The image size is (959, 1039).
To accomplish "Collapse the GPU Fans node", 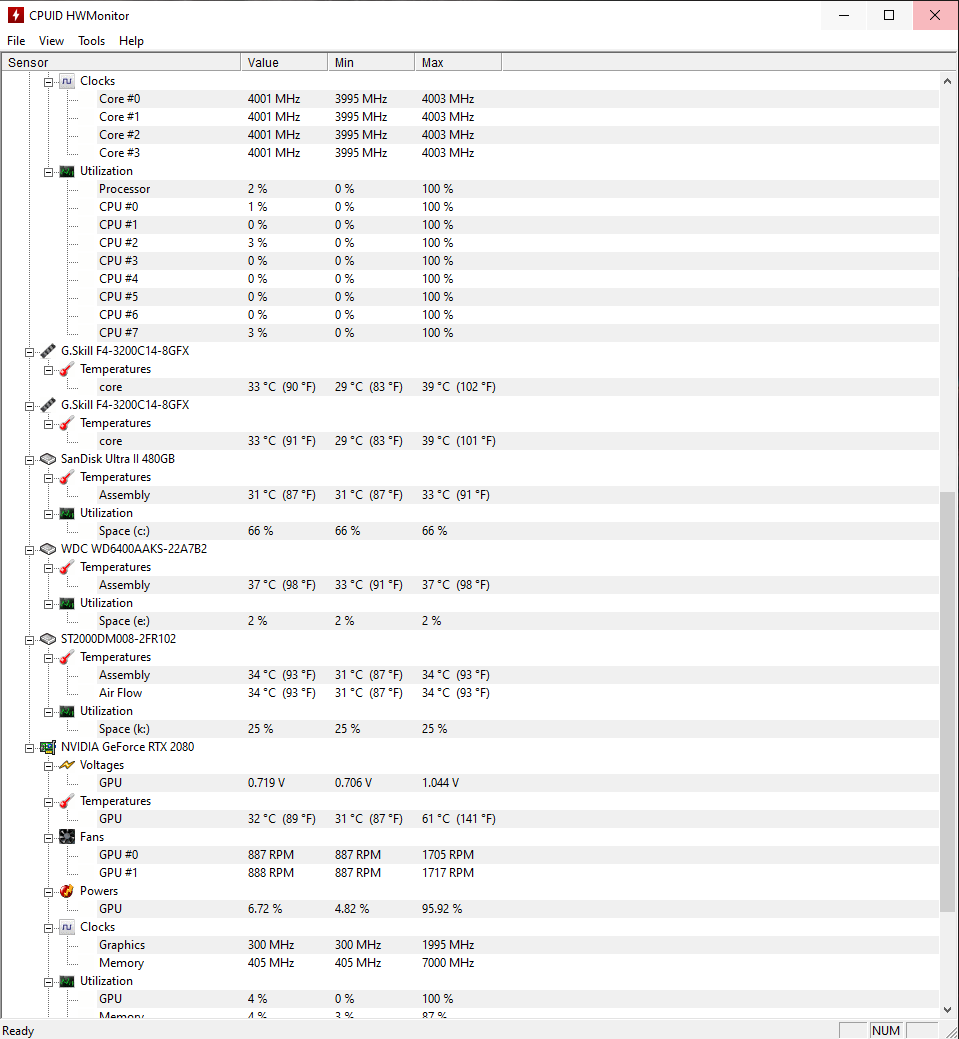I will pyautogui.click(x=48, y=838).
